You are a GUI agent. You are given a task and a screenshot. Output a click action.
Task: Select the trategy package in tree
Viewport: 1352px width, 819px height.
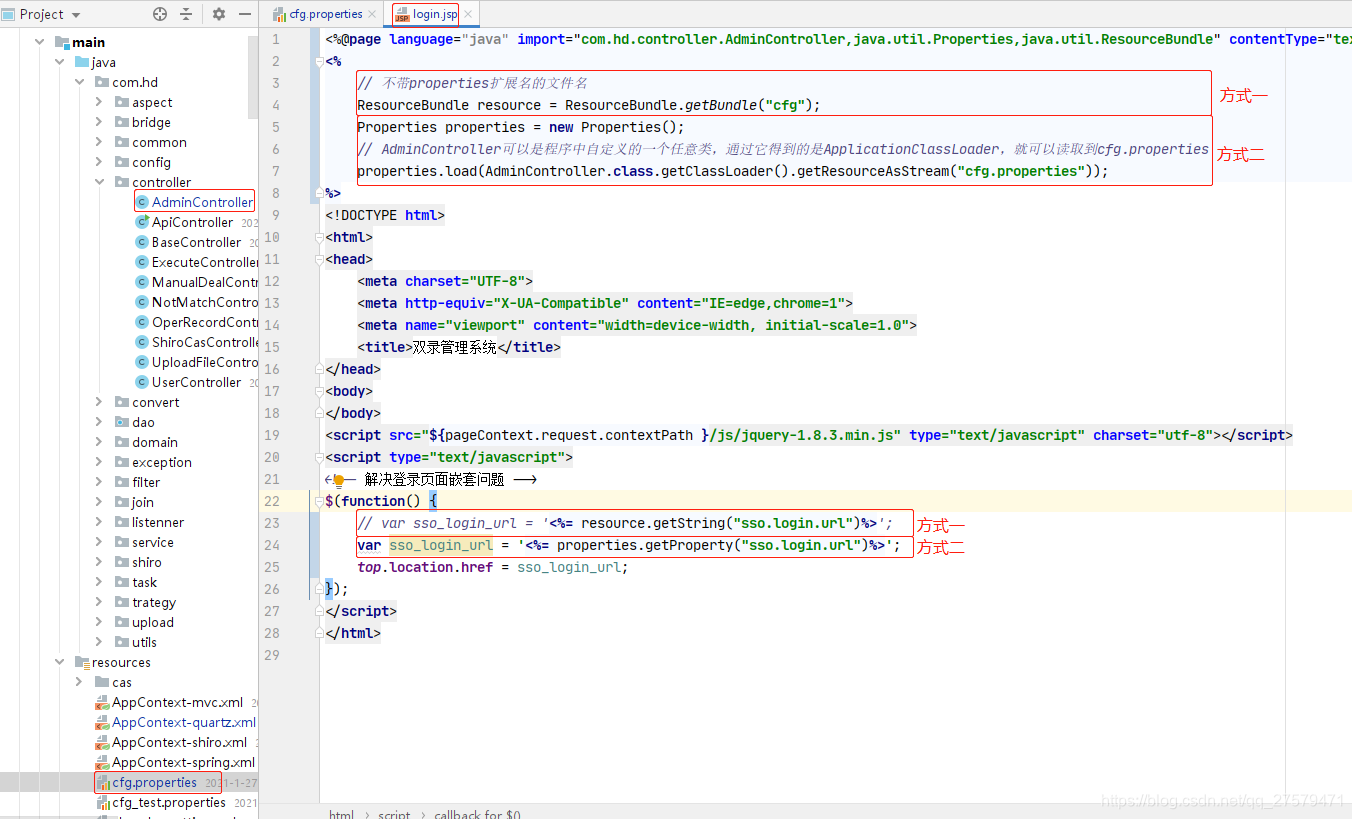(x=154, y=602)
